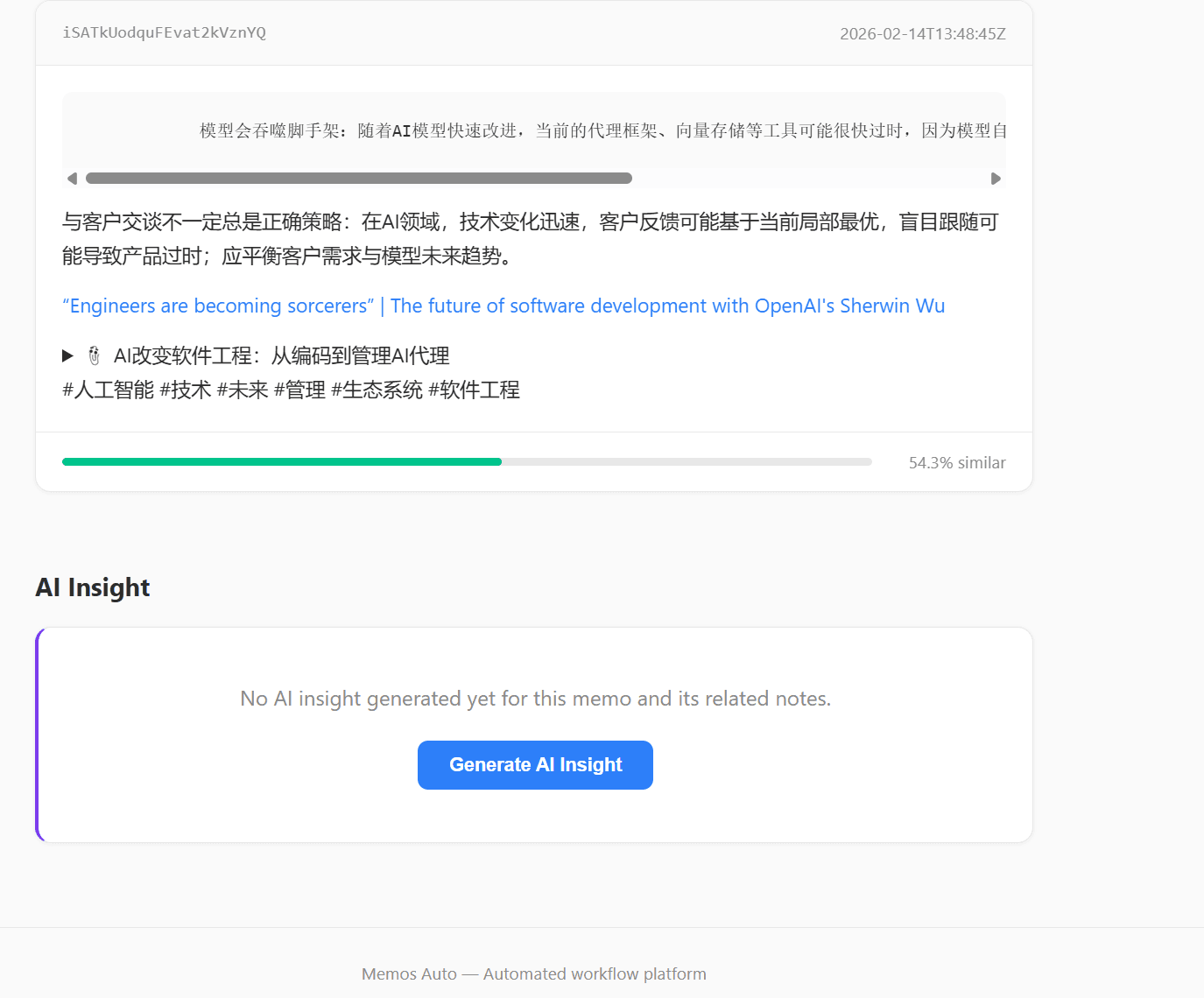Image resolution: width=1204 pixels, height=998 pixels.
Task: Click the left scroll arrow of the memo preview
Action: (x=73, y=178)
